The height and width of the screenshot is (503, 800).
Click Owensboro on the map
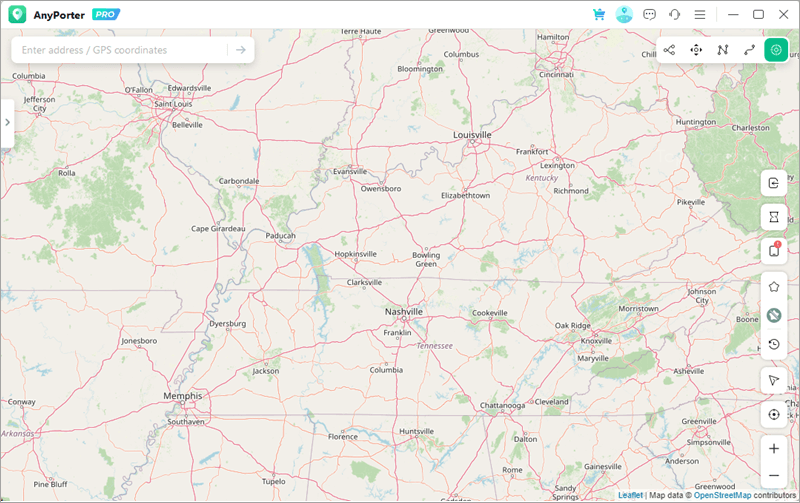pyautogui.click(x=381, y=189)
